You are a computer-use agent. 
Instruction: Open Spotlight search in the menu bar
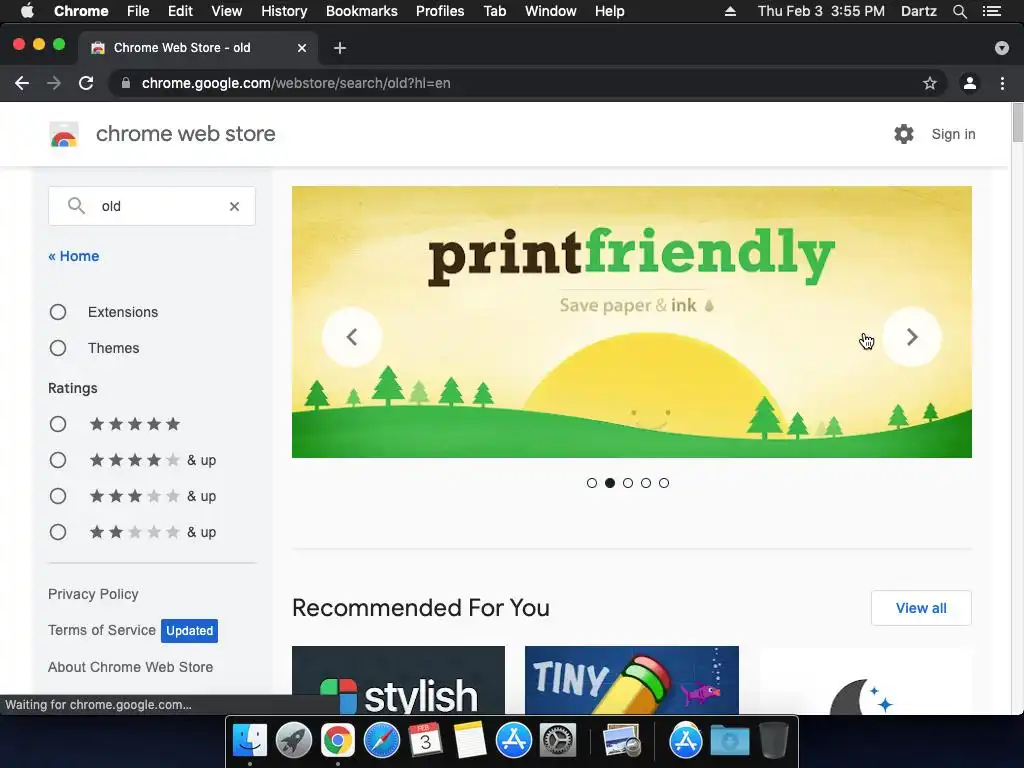[959, 11]
